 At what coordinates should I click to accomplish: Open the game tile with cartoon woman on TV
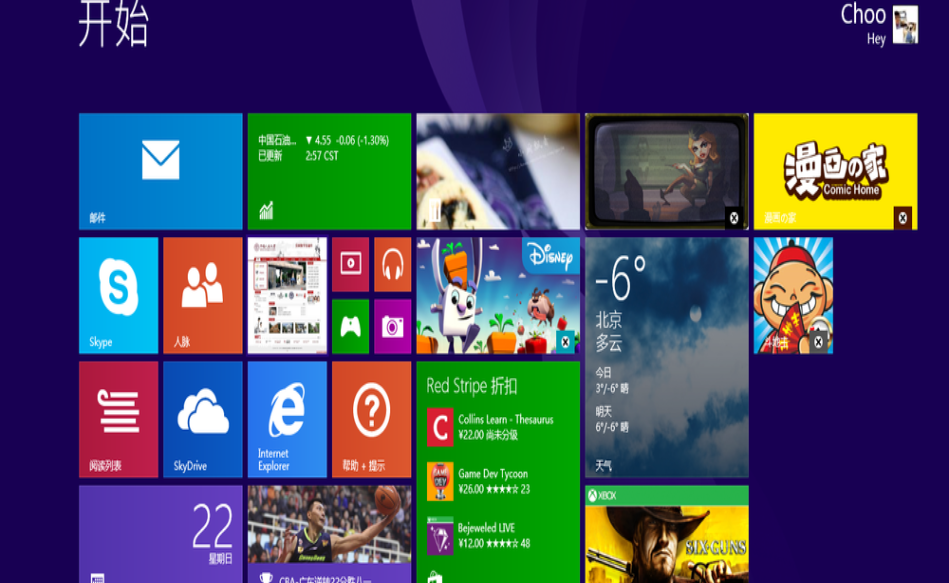pos(667,171)
